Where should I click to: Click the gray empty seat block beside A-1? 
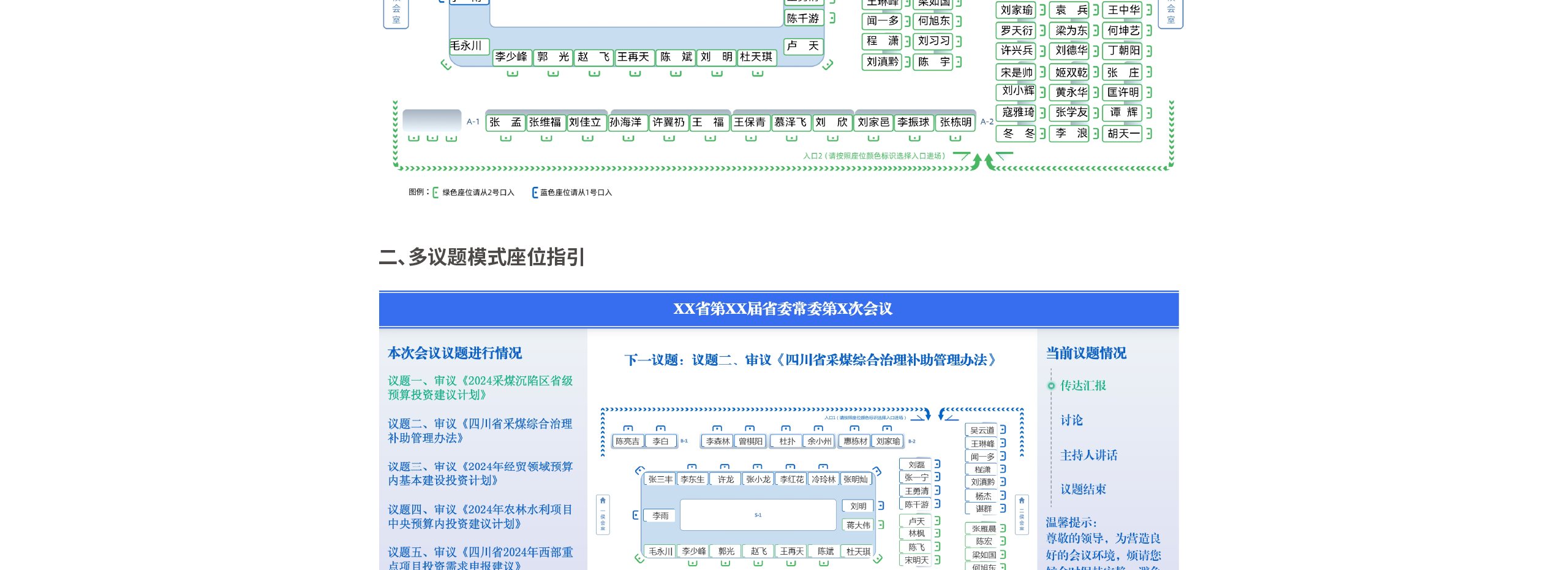point(432,120)
